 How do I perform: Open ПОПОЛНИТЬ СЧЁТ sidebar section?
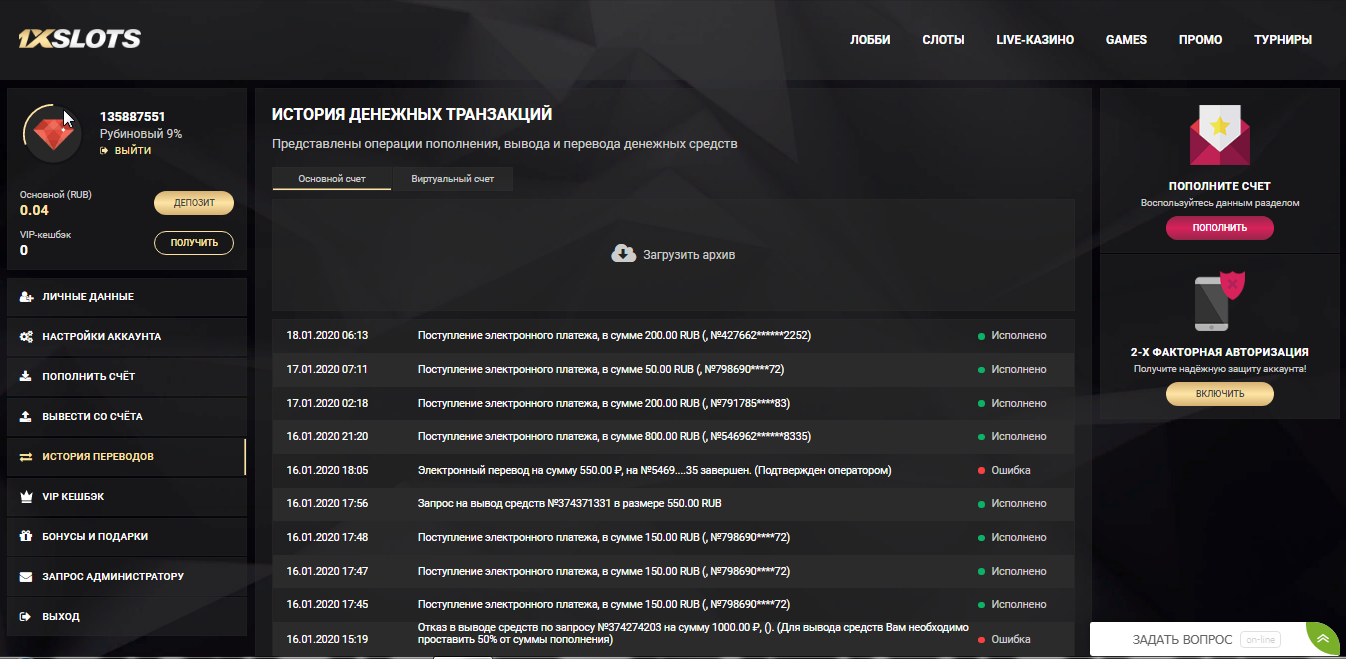pyautogui.click(x=126, y=377)
